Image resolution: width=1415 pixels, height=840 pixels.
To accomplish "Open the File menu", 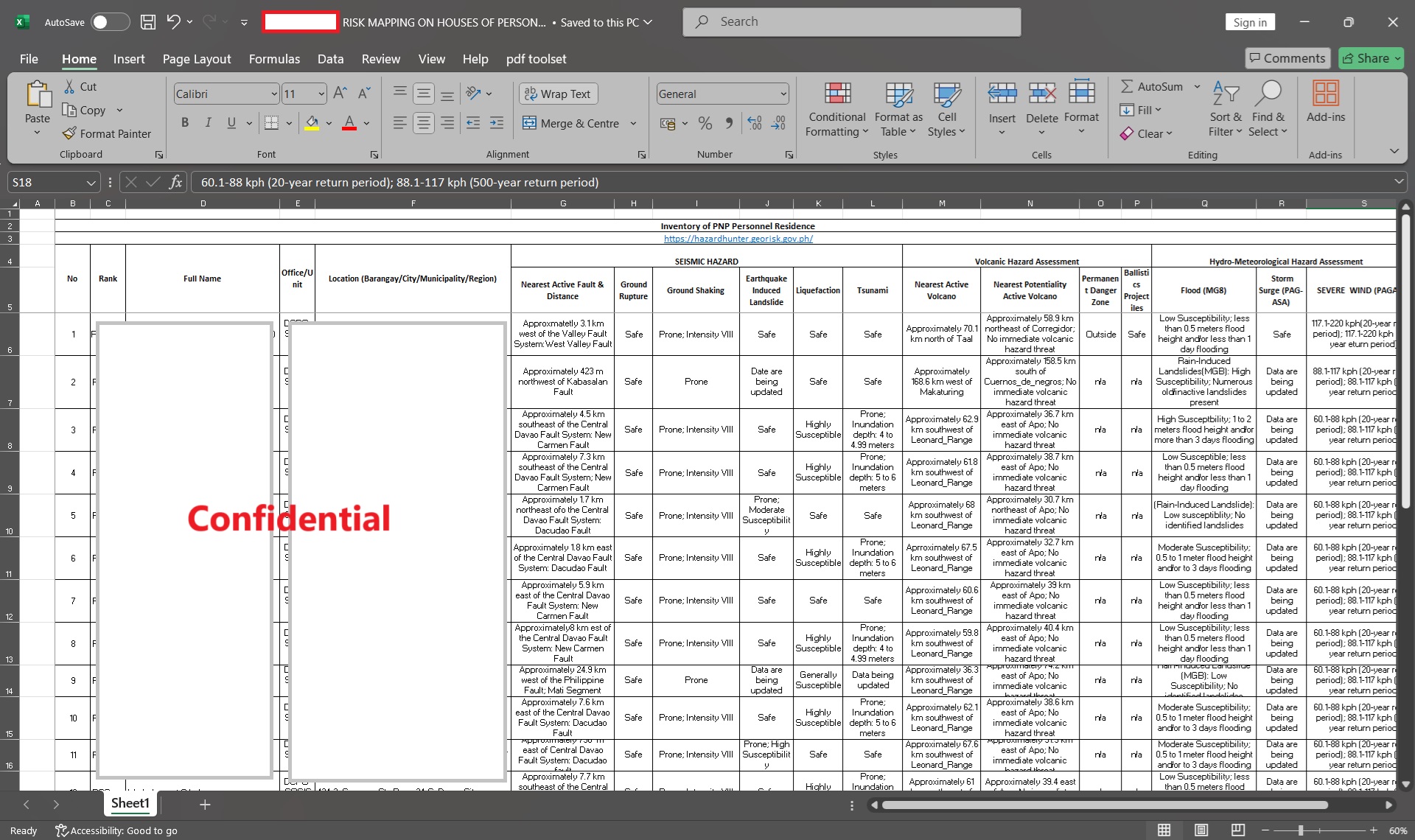I will point(29,59).
